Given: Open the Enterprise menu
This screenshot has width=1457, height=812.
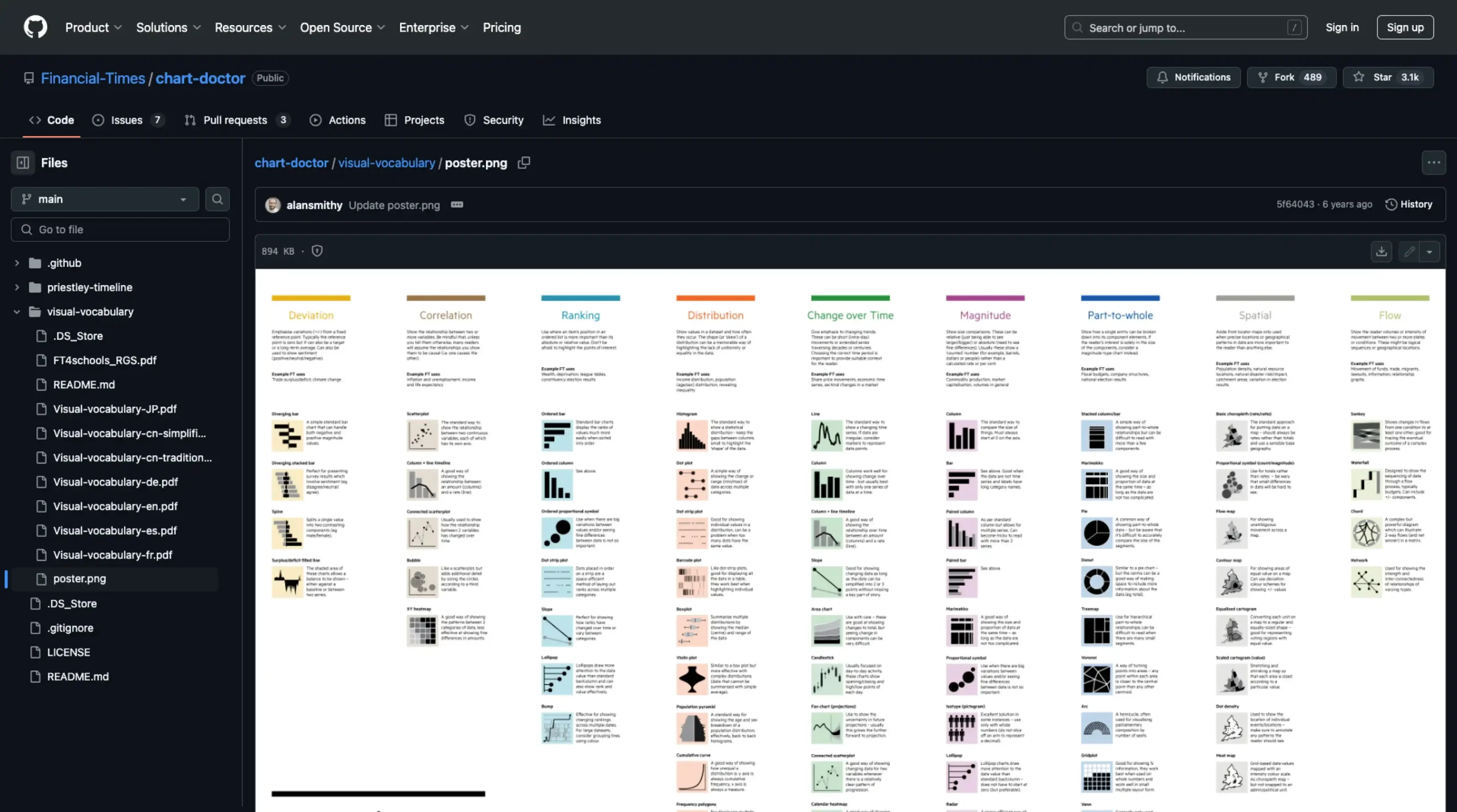Looking at the screenshot, I should coord(434,27).
